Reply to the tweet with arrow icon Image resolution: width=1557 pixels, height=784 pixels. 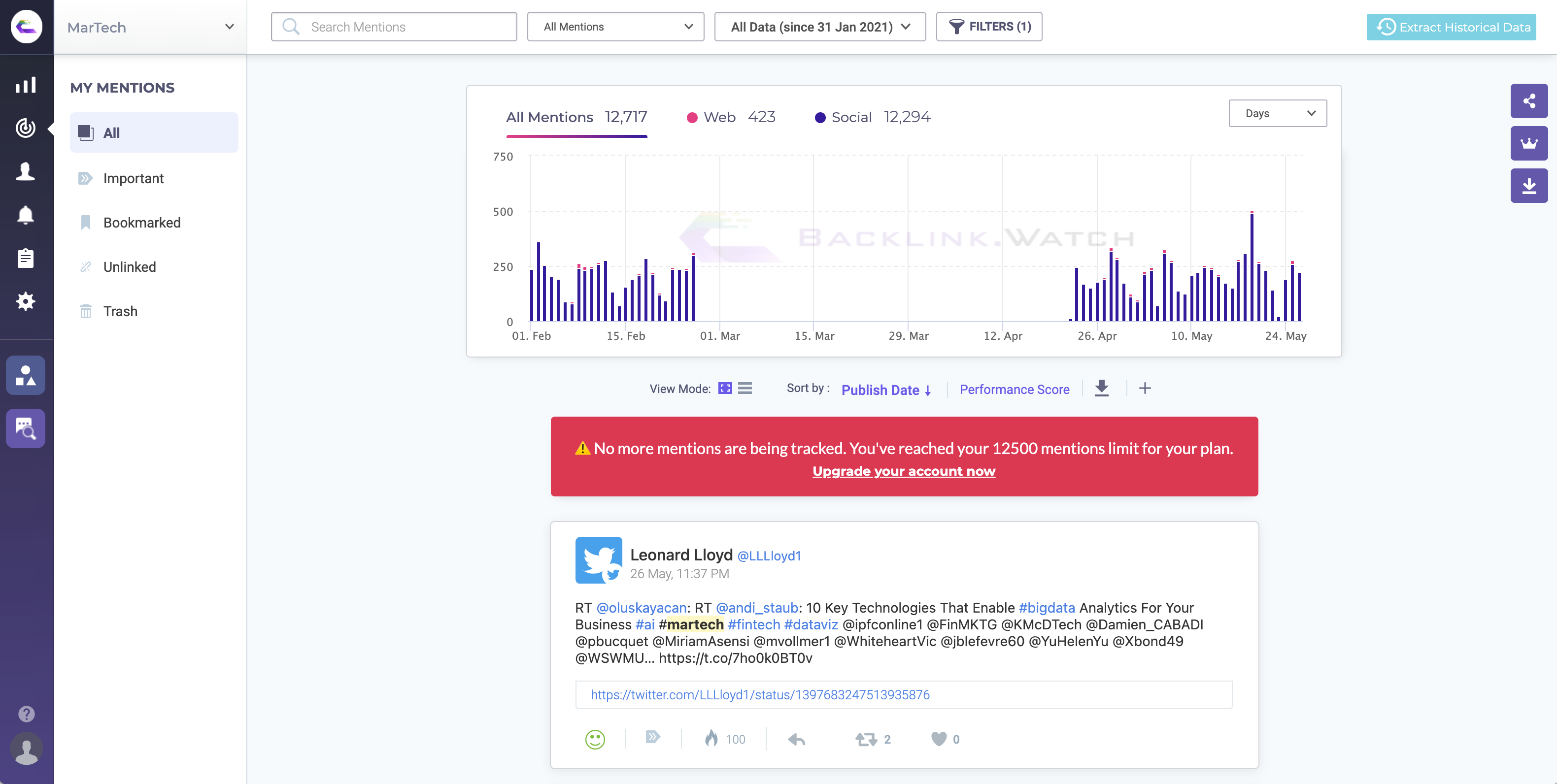click(x=797, y=739)
